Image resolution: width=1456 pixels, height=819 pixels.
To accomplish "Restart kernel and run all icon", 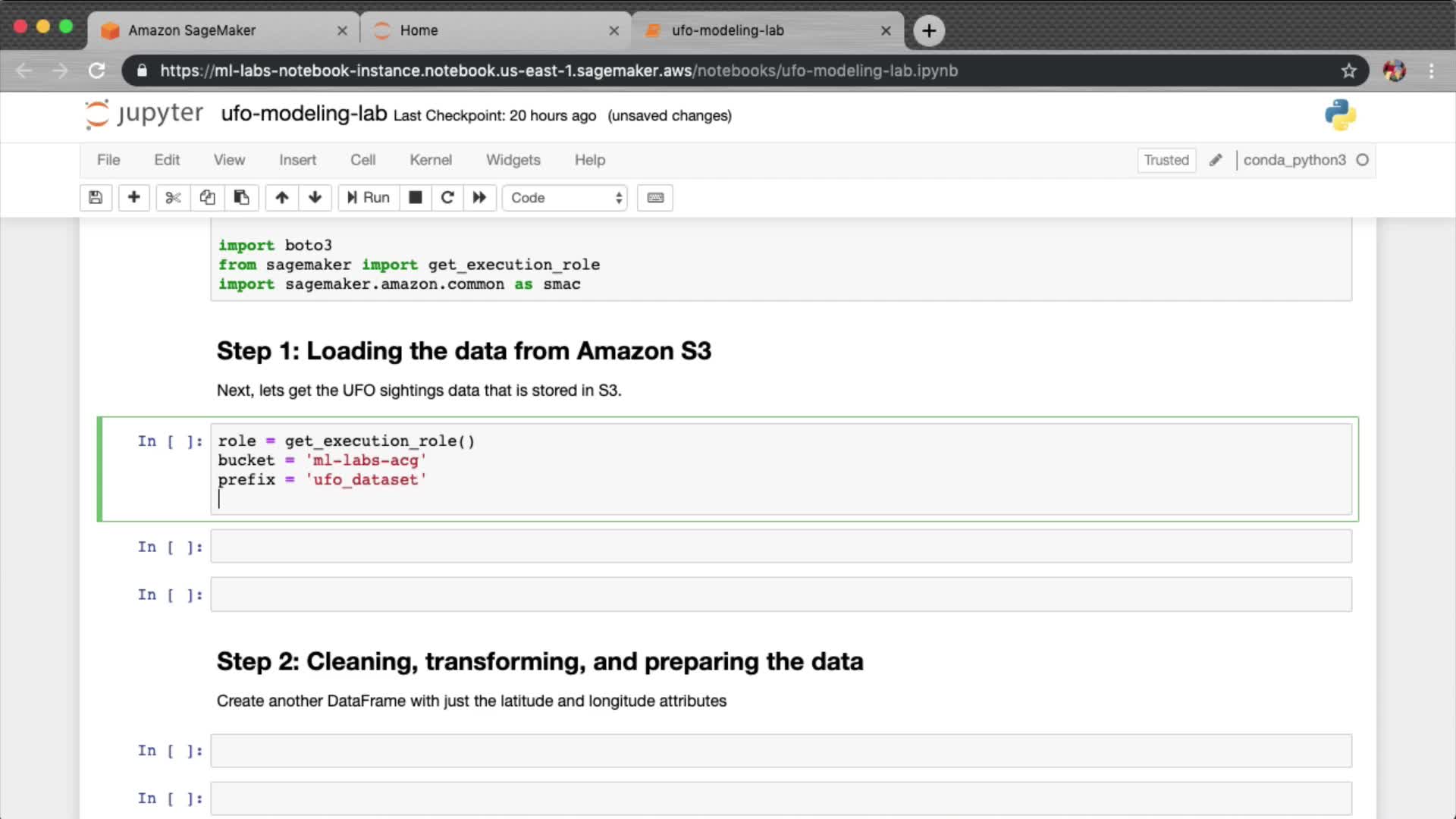I will (479, 198).
